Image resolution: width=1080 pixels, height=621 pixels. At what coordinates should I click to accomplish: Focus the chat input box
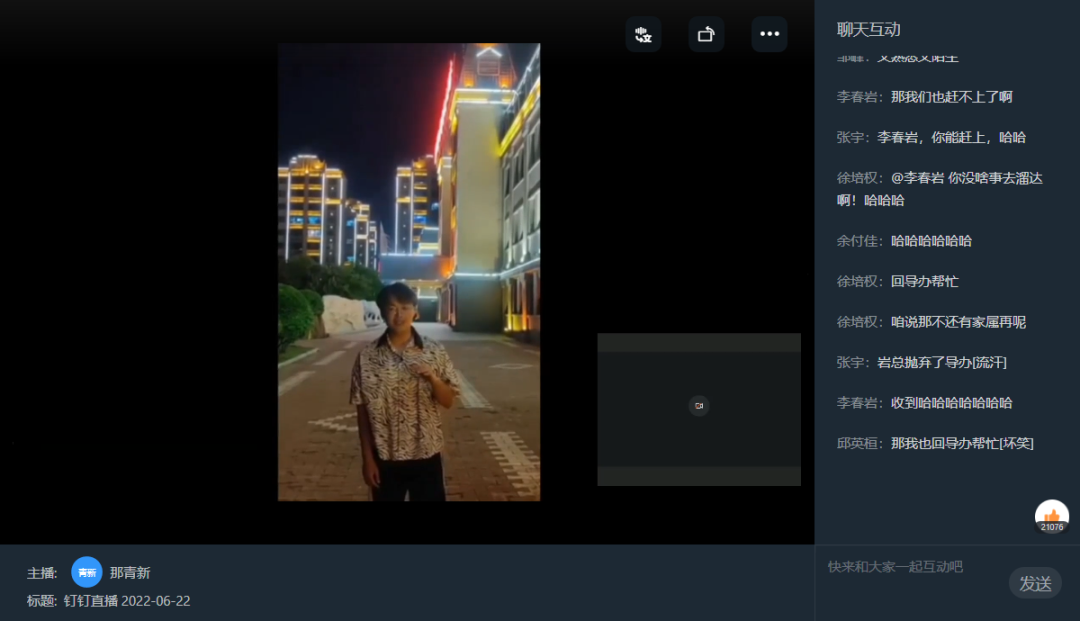click(910, 567)
